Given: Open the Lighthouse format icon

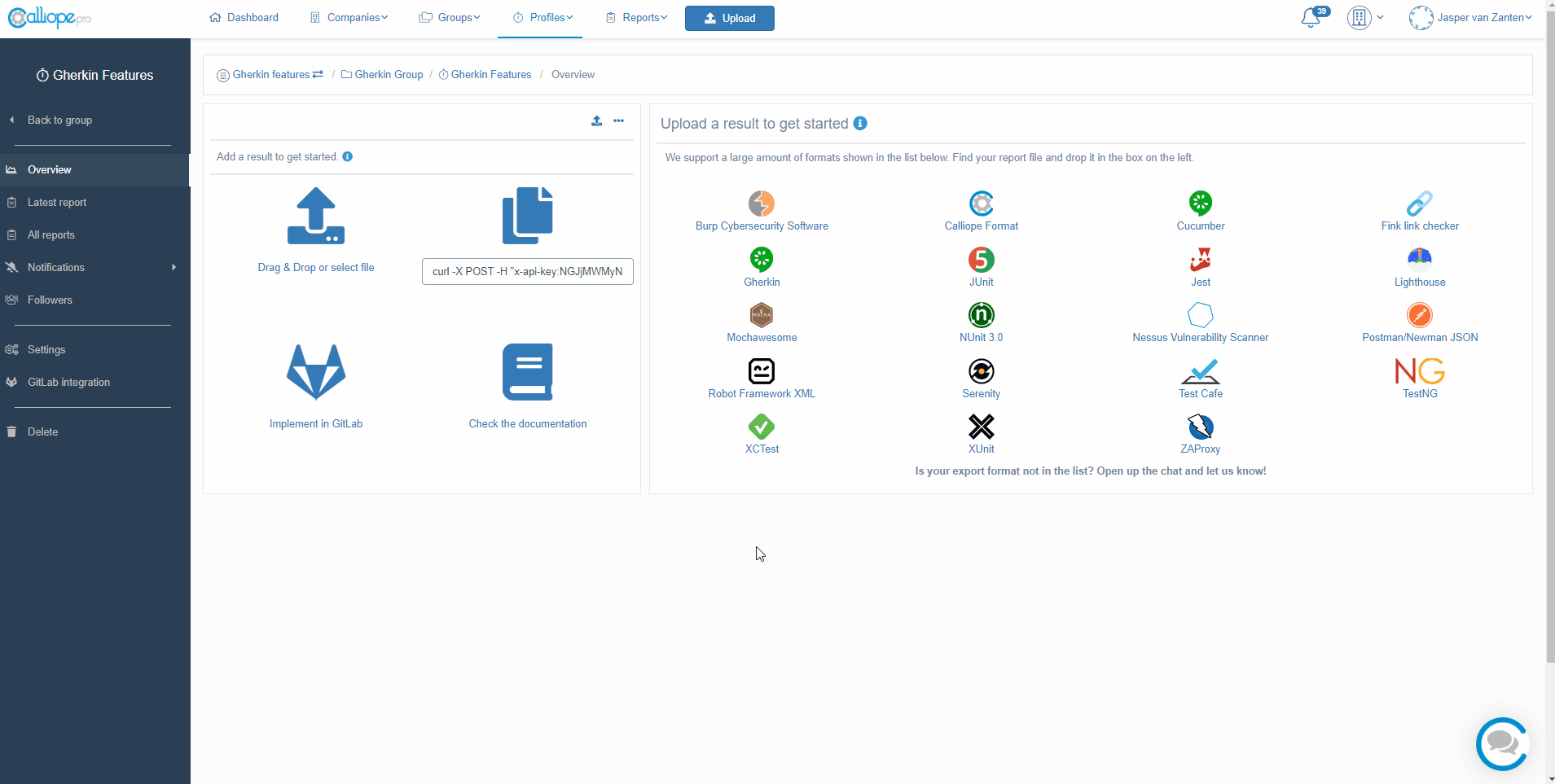Looking at the screenshot, I should tap(1420, 259).
